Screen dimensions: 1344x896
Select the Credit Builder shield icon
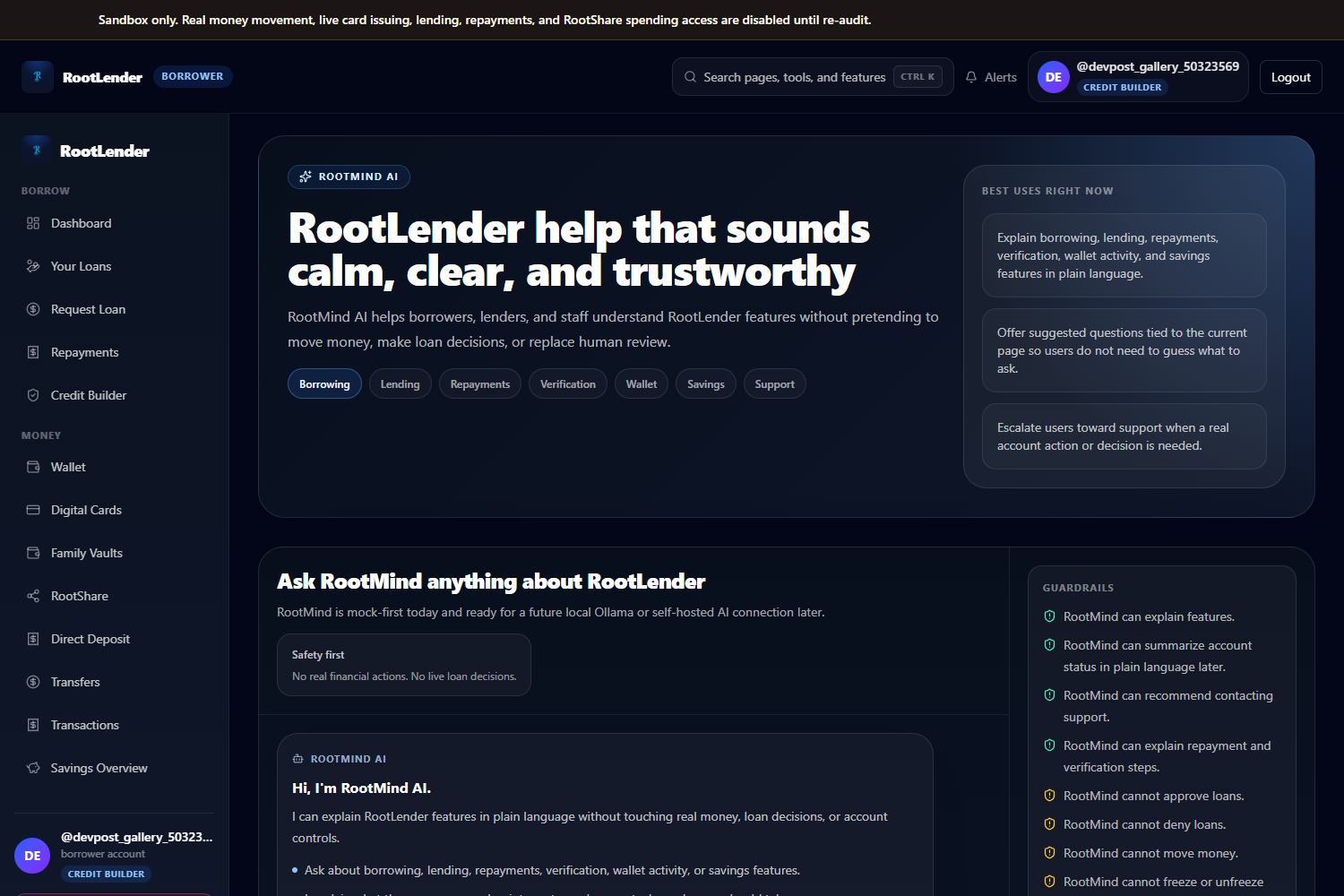33,395
